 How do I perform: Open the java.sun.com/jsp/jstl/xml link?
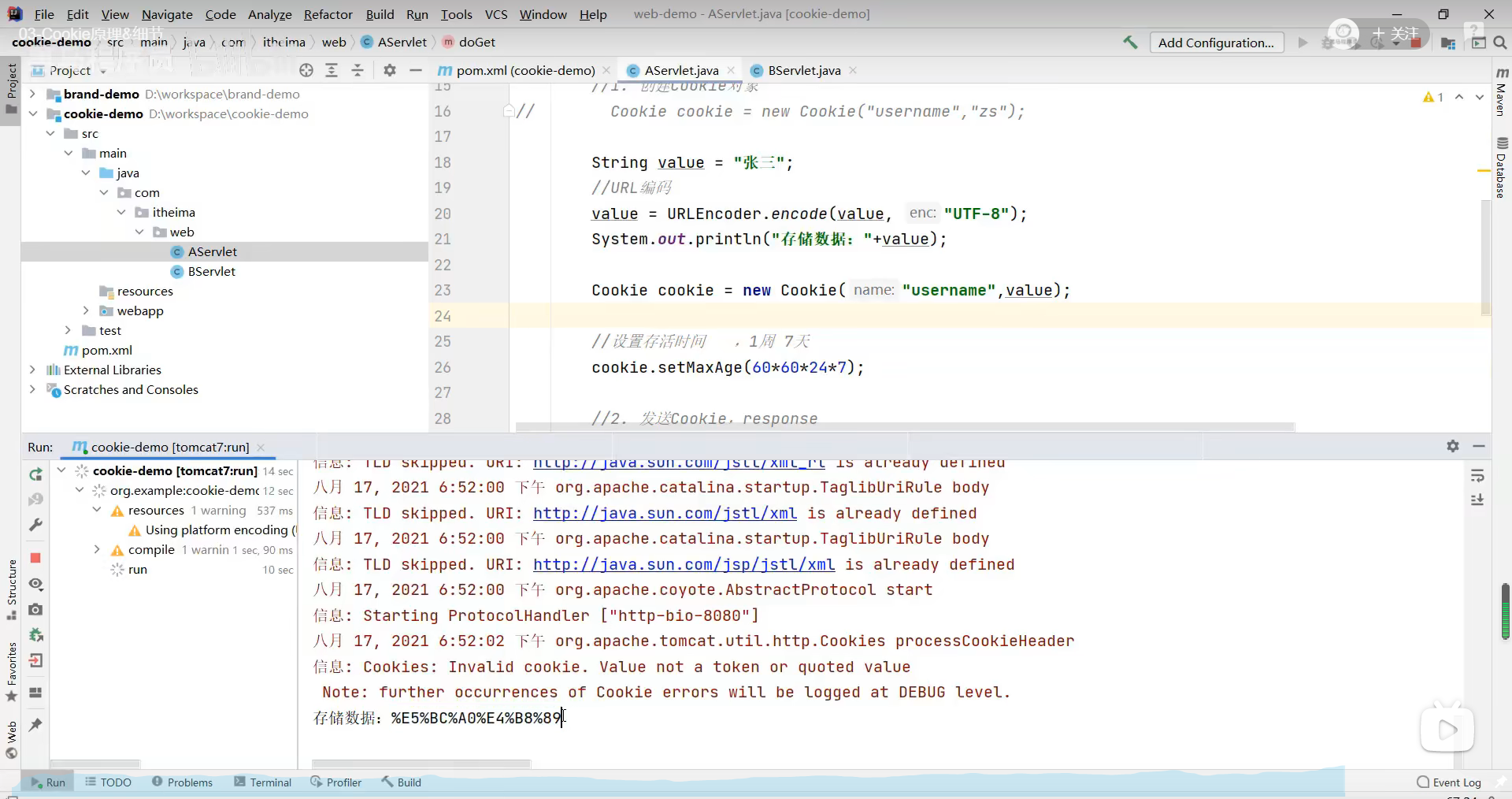coord(684,565)
